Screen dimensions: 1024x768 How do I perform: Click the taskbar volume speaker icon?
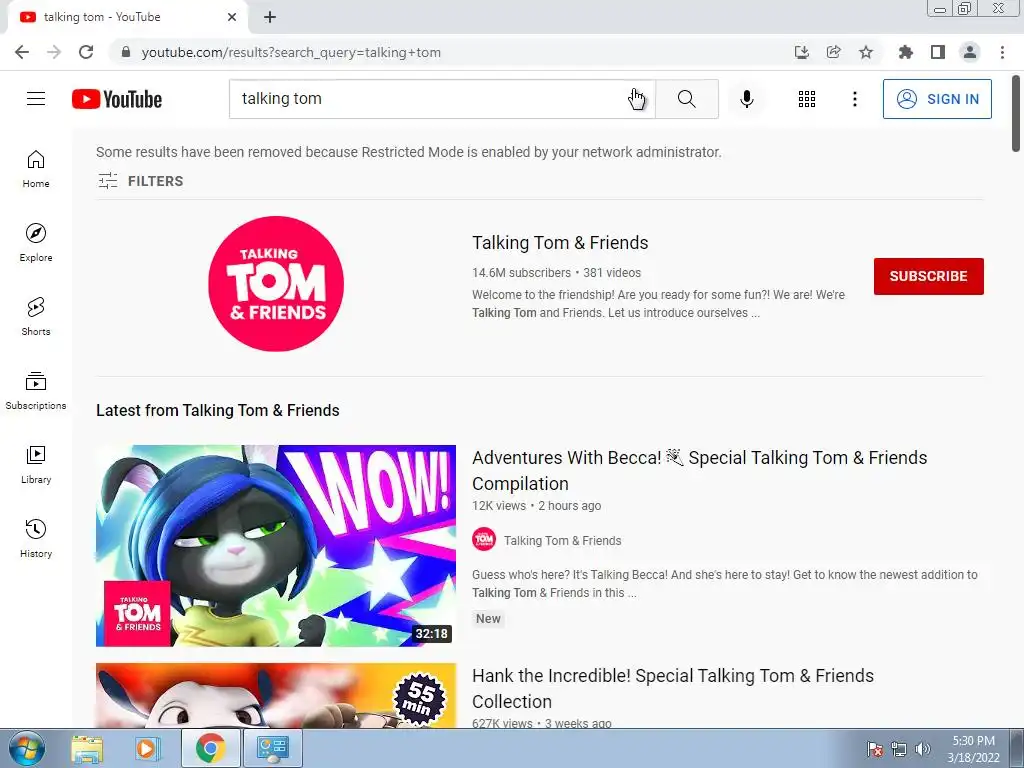pos(922,749)
